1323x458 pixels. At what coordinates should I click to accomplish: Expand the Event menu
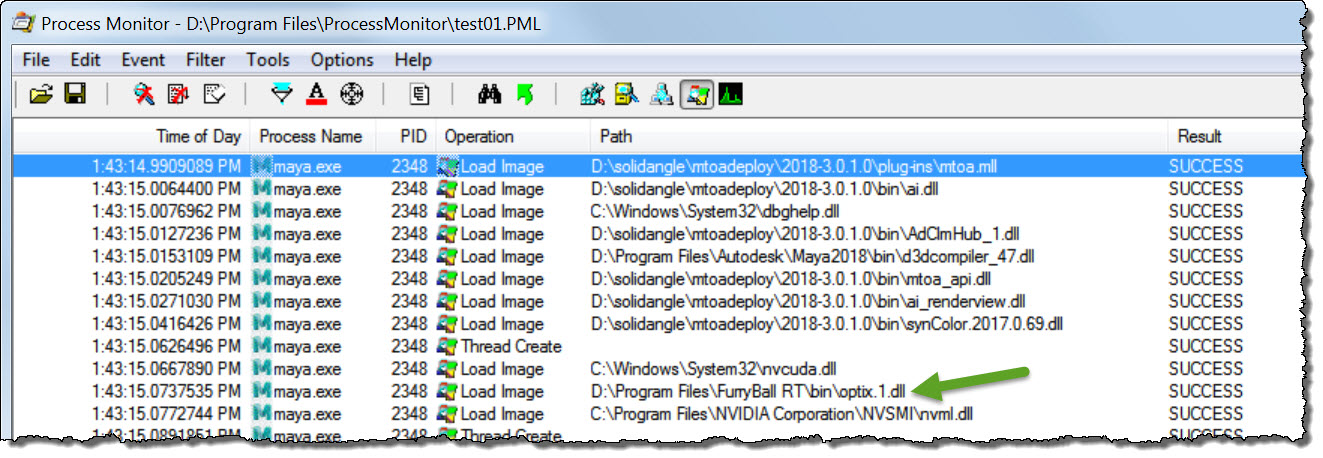pos(143,59)
